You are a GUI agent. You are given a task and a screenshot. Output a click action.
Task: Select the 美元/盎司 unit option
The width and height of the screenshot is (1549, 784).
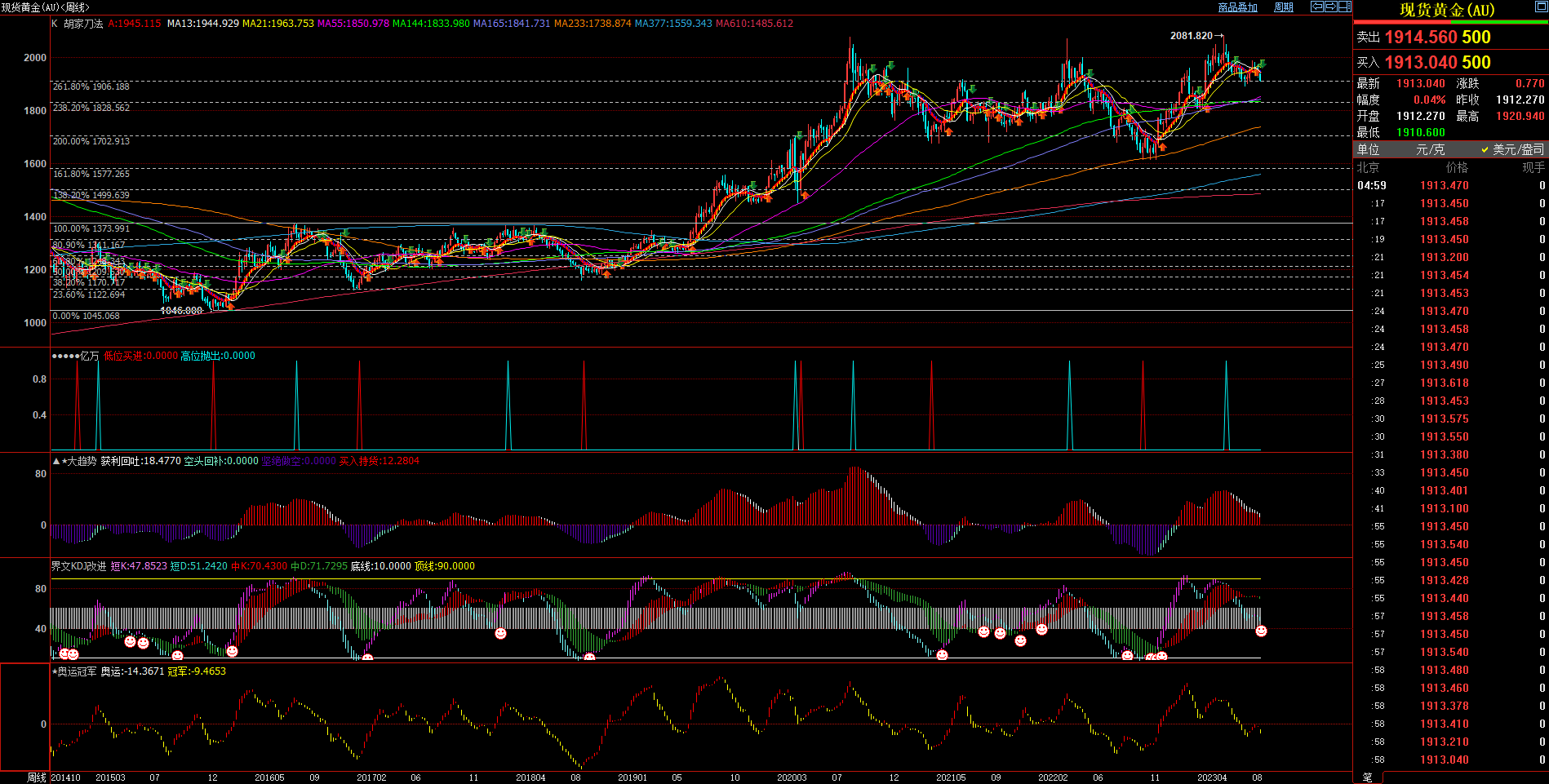(x=1512, y=149)
